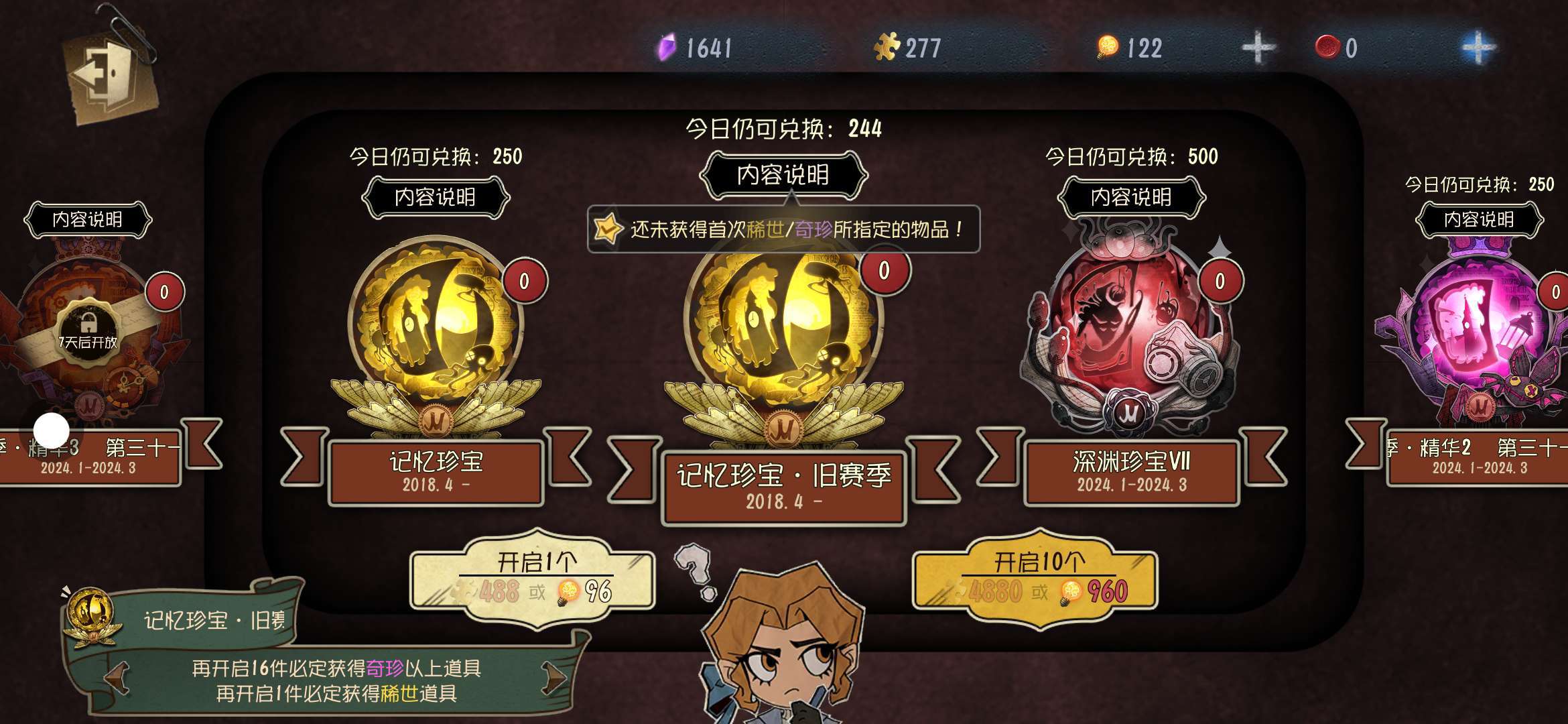
Task: Tap the purple fragment currency icon
Action: point(667,48)
